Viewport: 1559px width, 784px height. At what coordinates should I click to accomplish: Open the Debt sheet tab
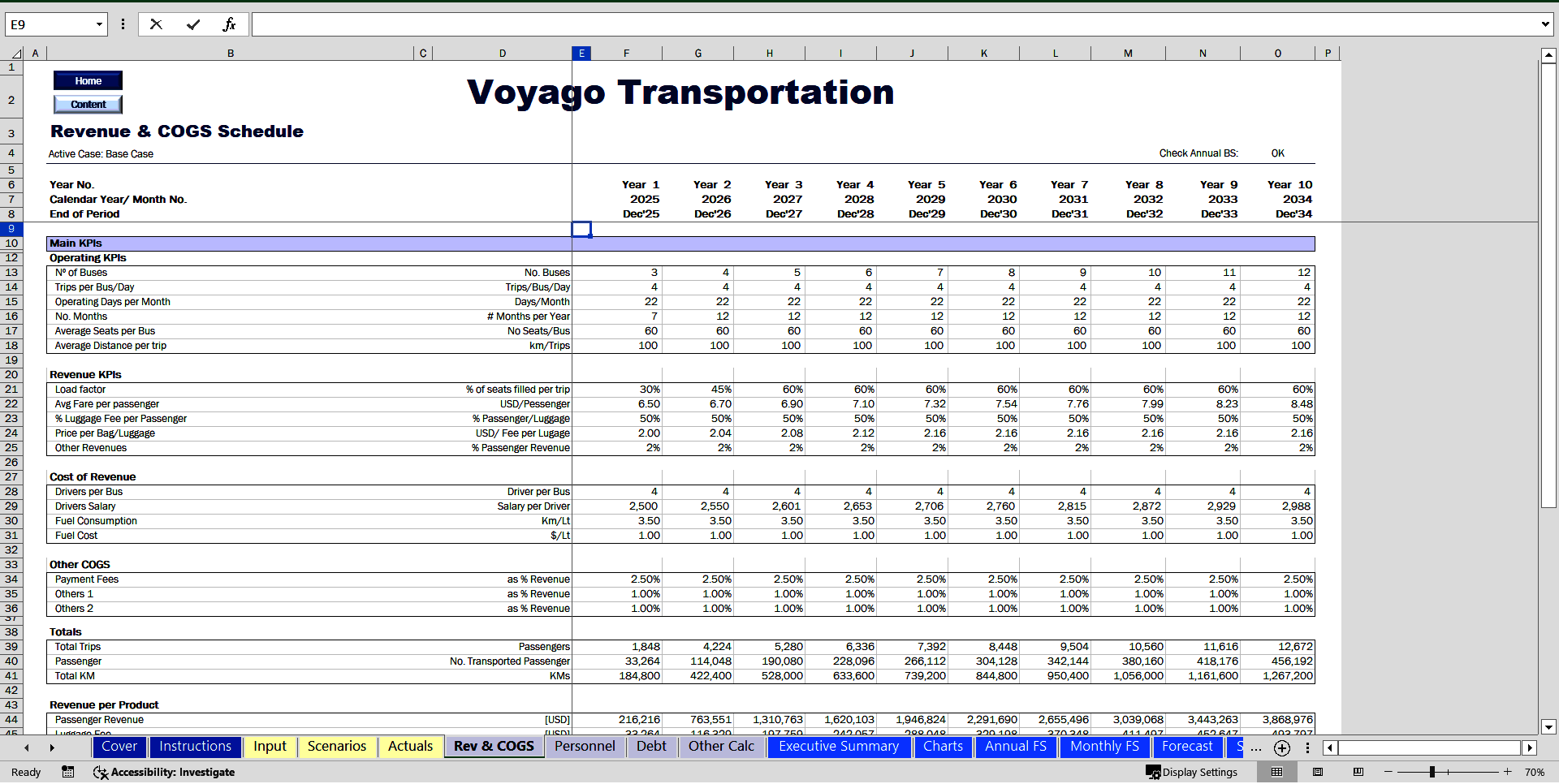pyautogui.click(x=651, y=747)
